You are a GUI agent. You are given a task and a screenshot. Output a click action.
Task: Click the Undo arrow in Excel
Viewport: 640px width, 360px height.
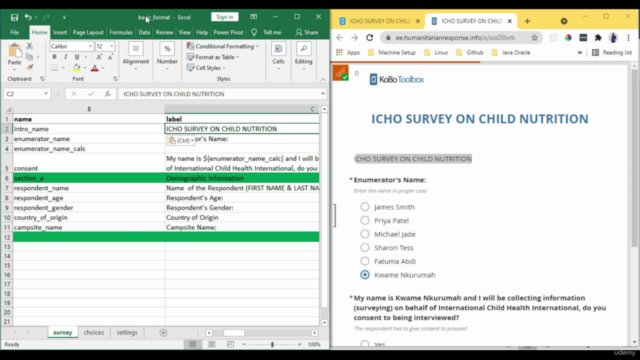[x=28, y=17]
